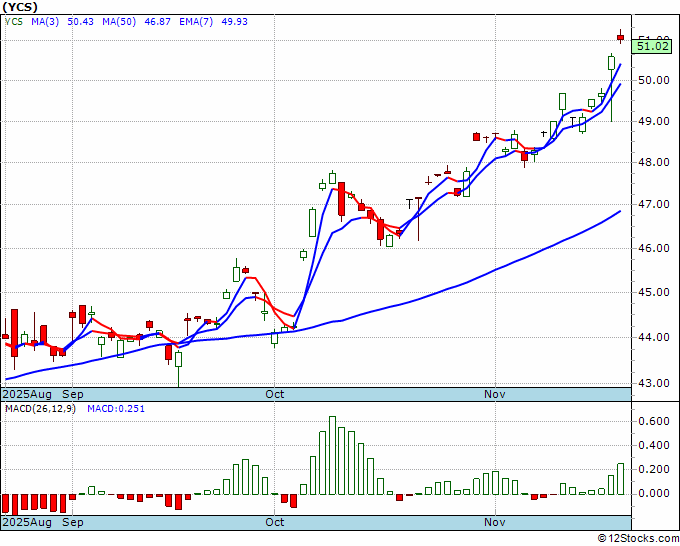Click Nov label on price chart axis
The width and height of the screenshot is (680, 546).
click(x=495, y=394)
